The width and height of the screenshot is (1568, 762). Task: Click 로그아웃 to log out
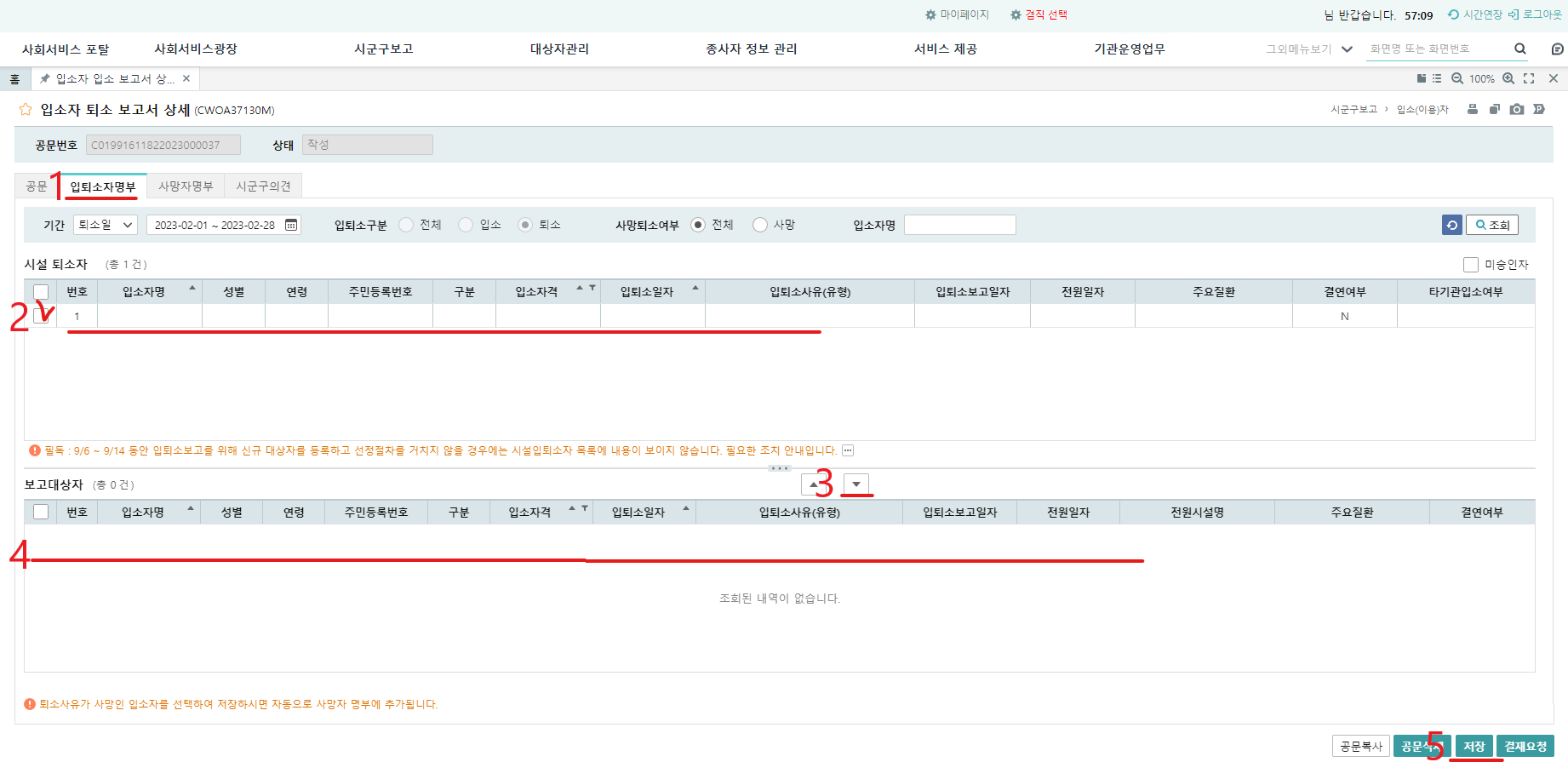click(x=1536, y=14)
